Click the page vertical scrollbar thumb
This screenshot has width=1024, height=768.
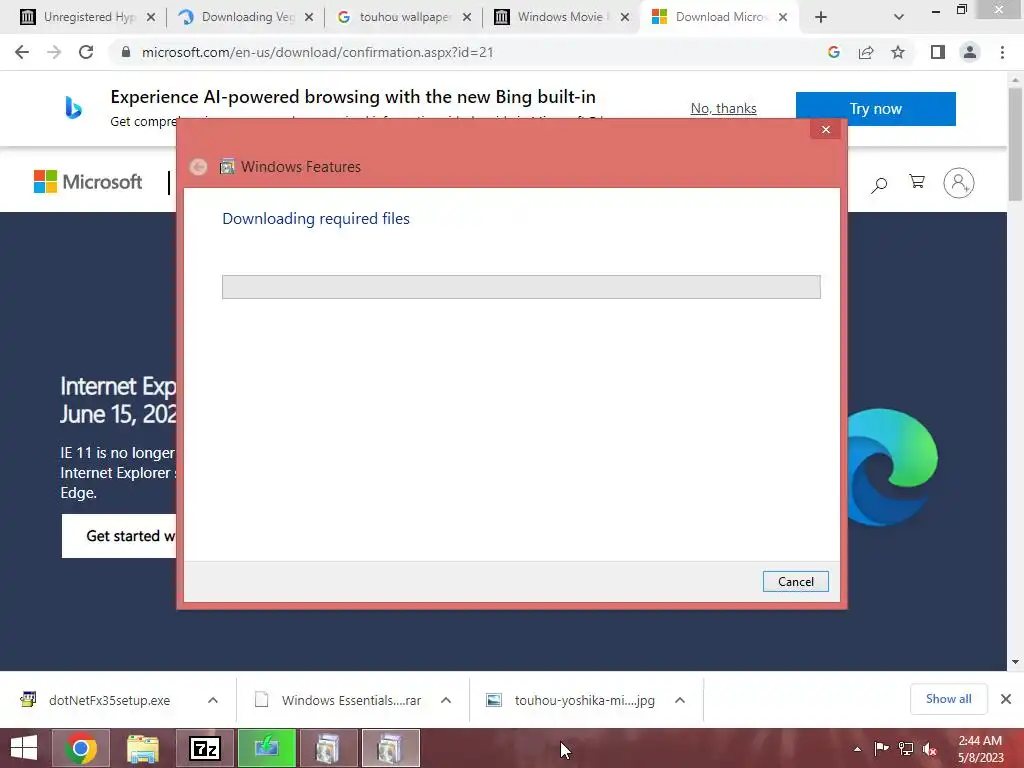point(1015,144)
